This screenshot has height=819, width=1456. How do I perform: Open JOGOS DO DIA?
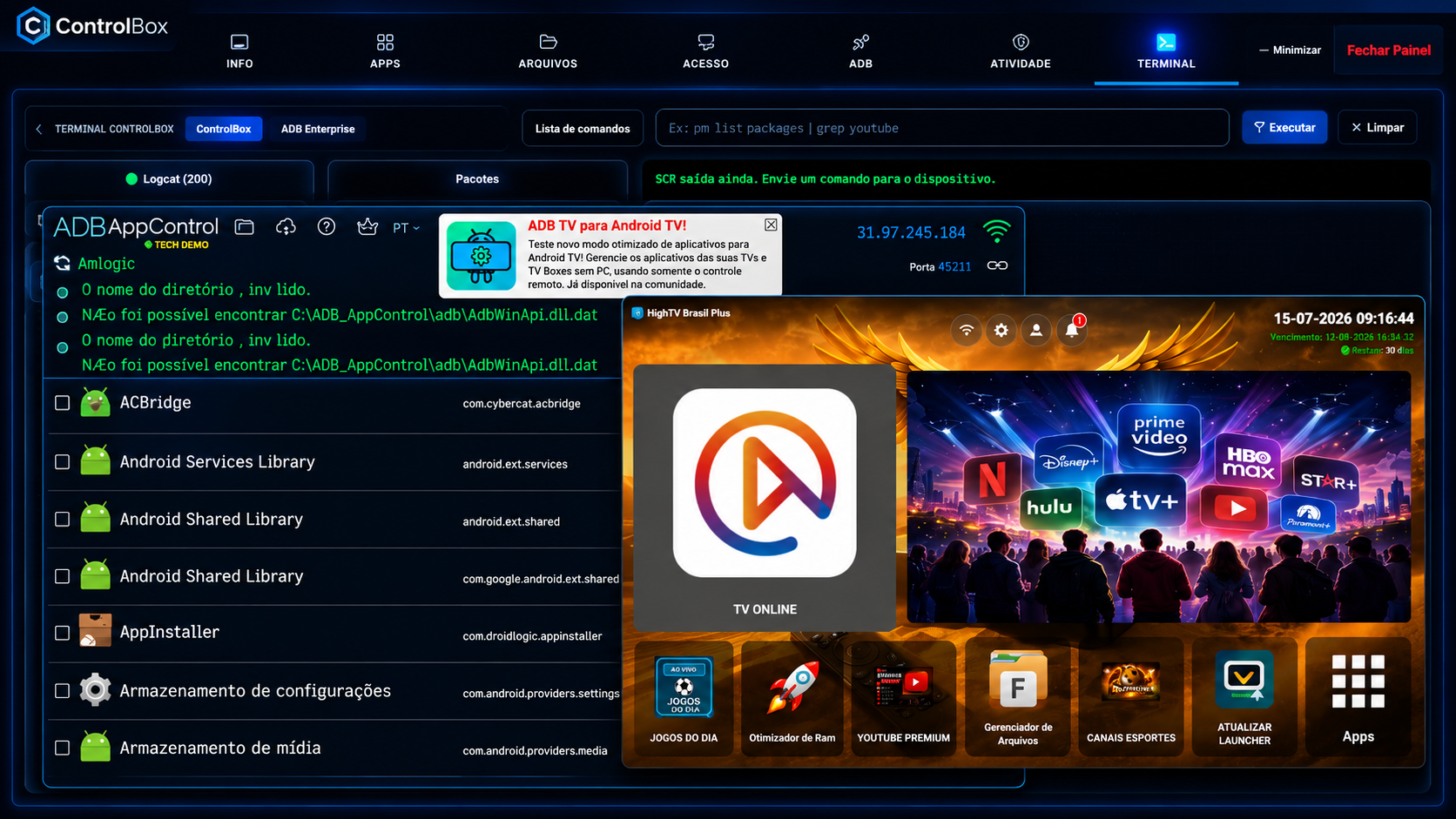tap(684, 698)
